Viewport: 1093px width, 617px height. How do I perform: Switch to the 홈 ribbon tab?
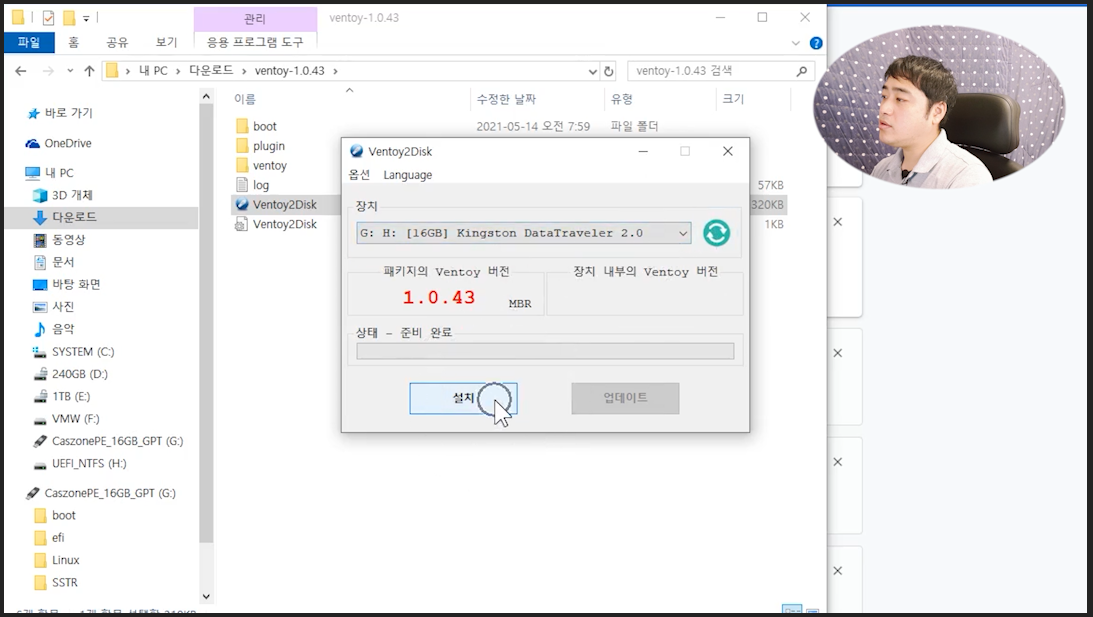73,42
